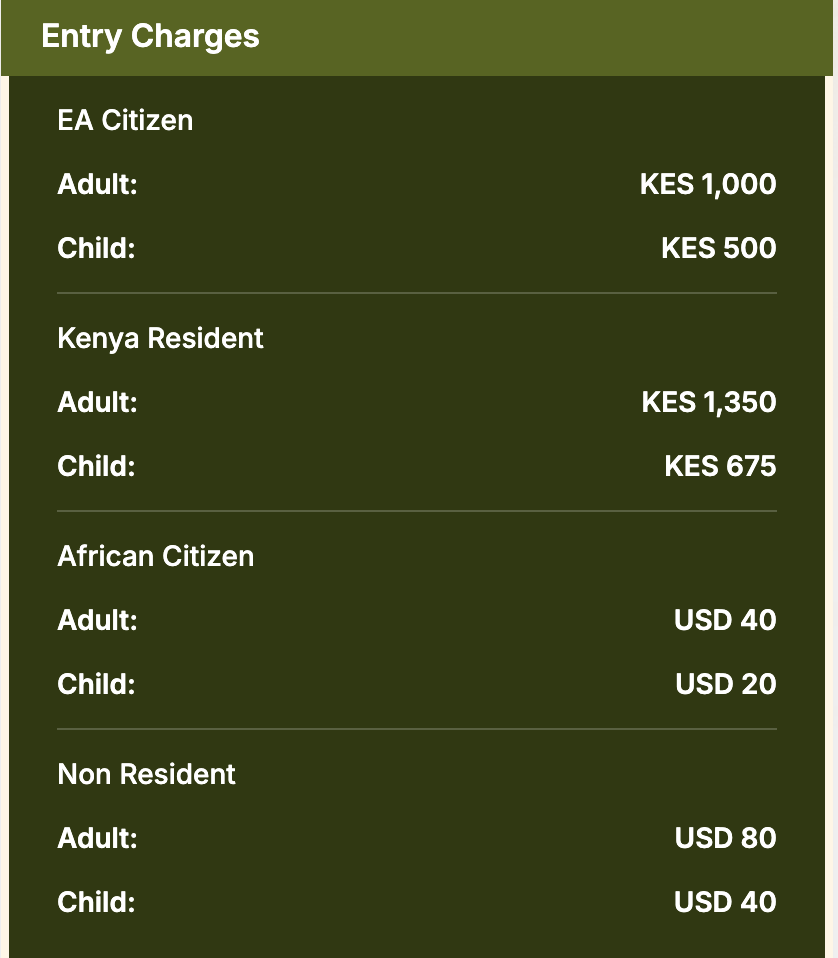Image resolution: width=838 pixels, height=958 pixels.
Task: Click the Child label under Non Resident
Action: coord(96,903)
